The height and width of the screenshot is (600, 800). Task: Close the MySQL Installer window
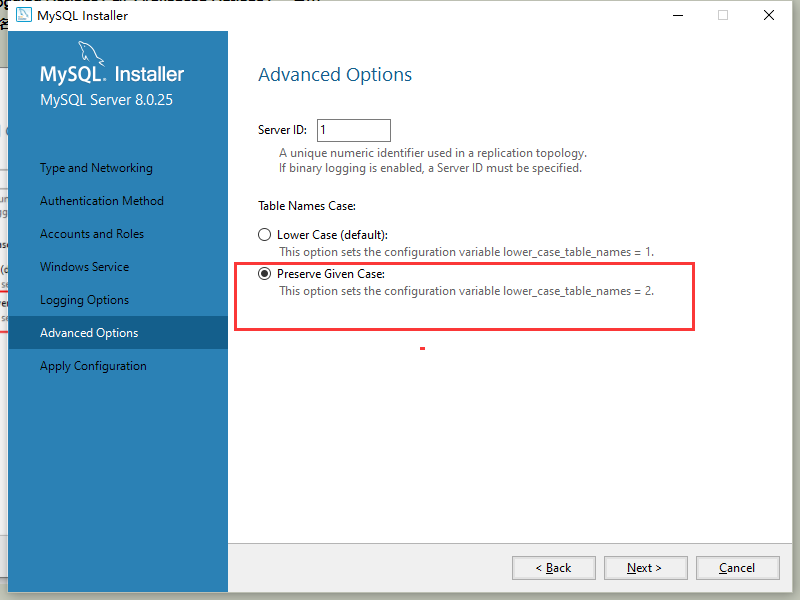[x=769, y=15]
